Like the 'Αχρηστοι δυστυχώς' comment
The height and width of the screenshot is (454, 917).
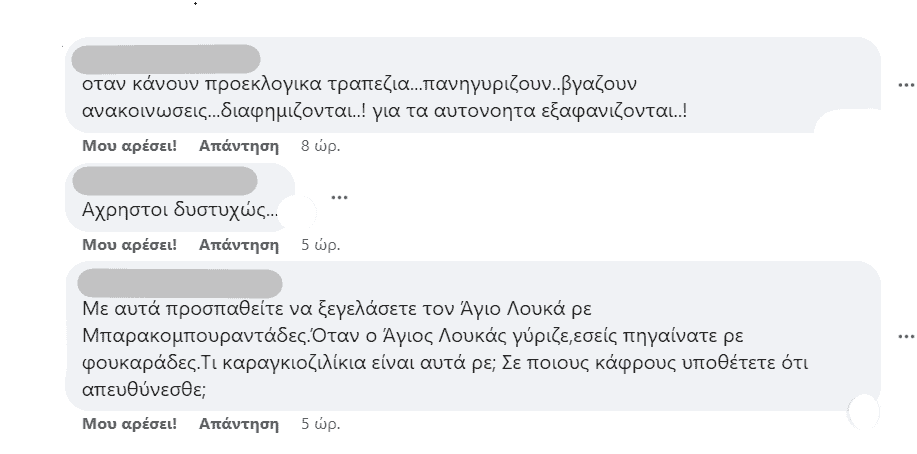click(129, 244)
